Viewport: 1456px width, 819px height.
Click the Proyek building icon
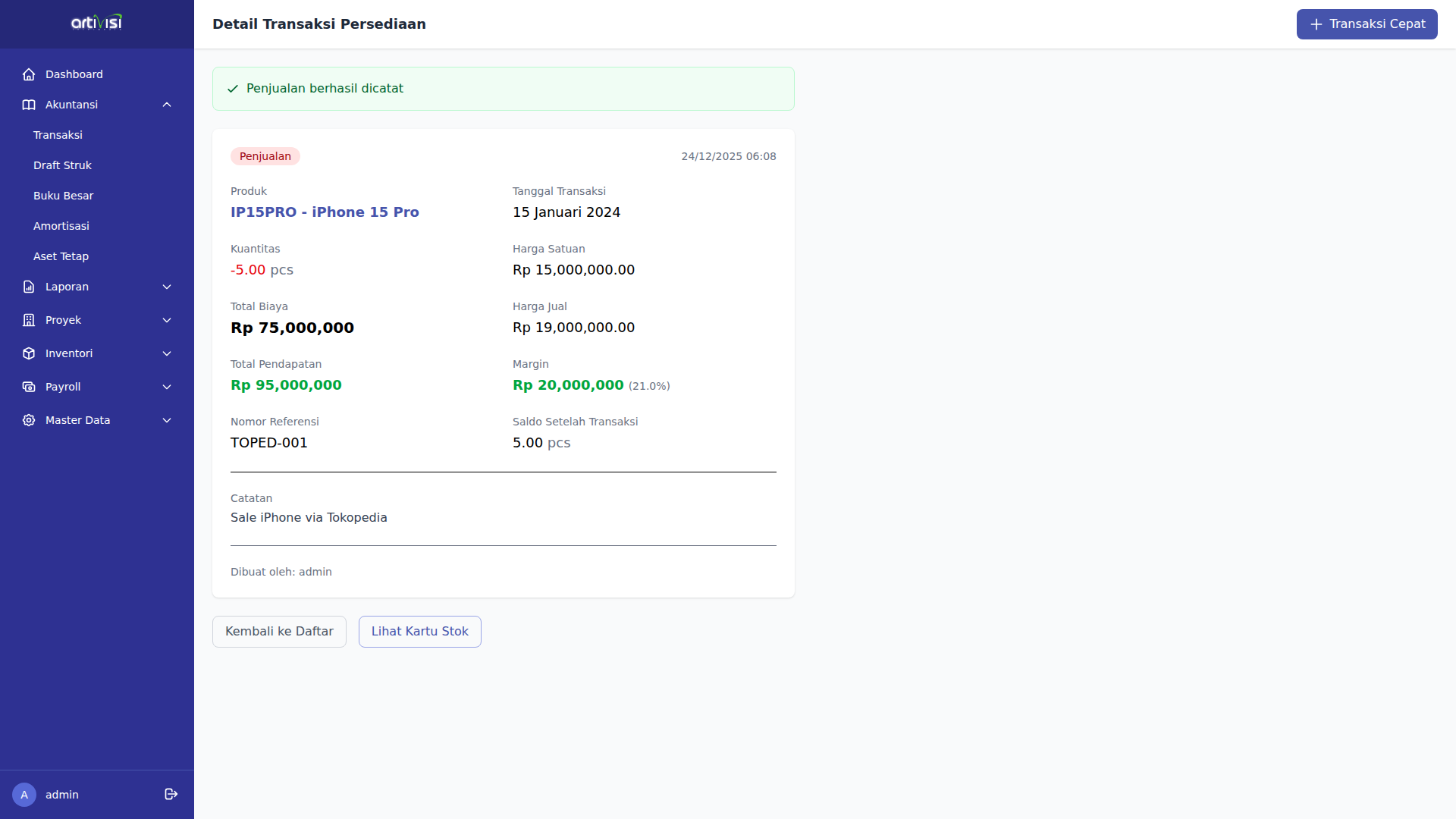29,320
